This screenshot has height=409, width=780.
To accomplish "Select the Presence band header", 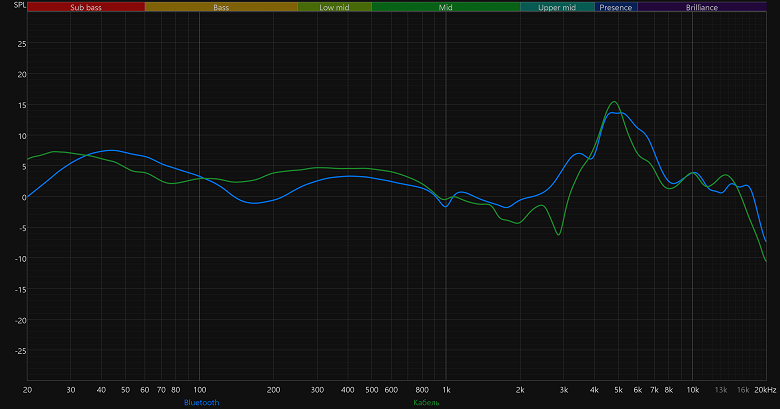I will (x=616, y=7).
